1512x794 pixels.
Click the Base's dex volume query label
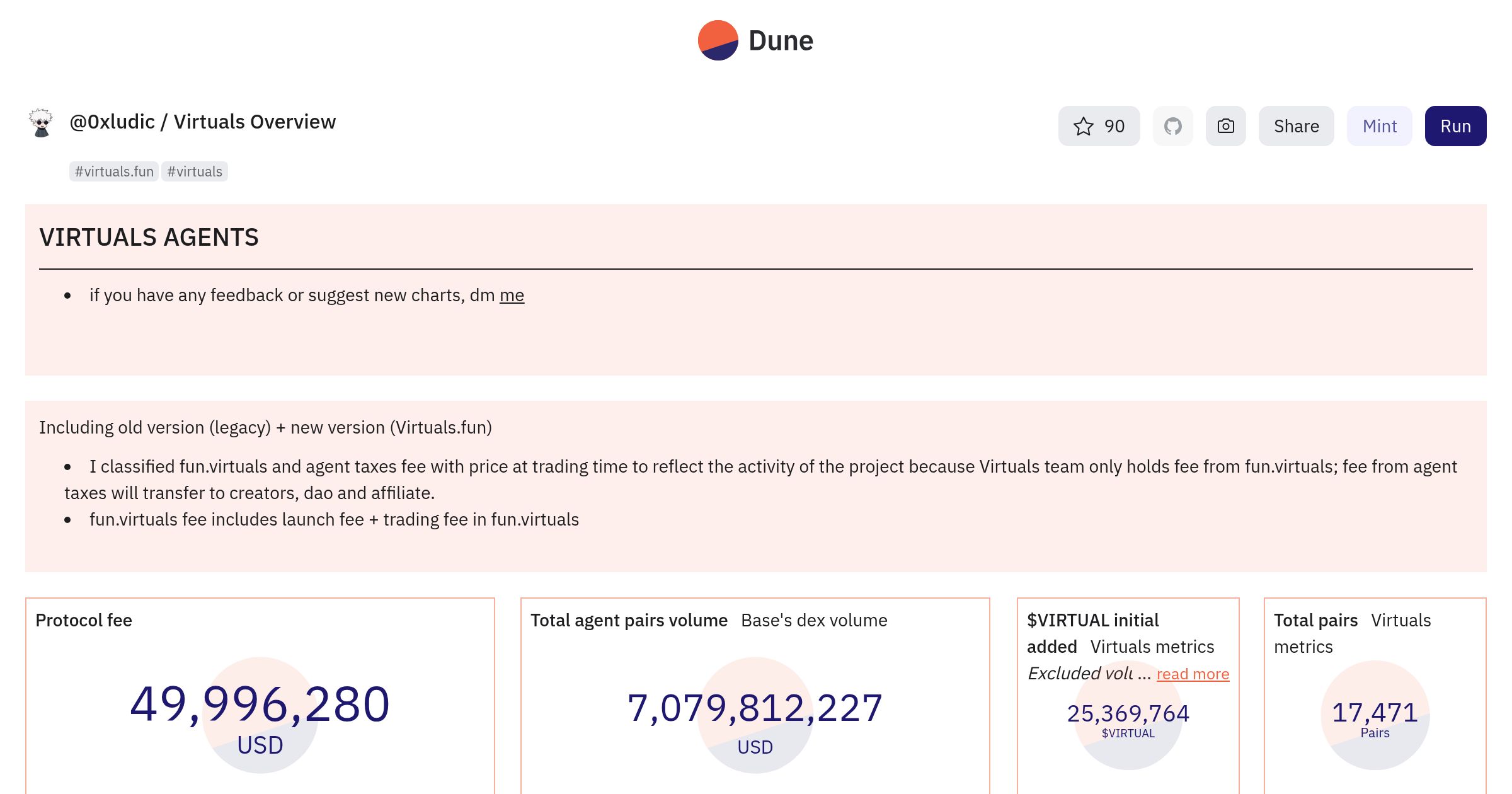point(814,620)
